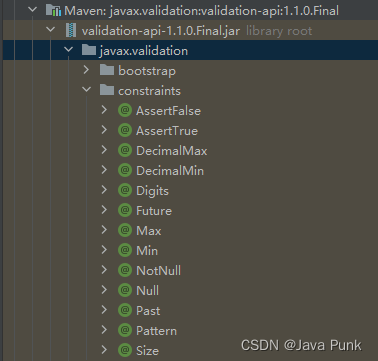The width and height of the screenshot is (378, 361).
Task: Select the 'AssertFalse' class name
Action: coord(168,111)
